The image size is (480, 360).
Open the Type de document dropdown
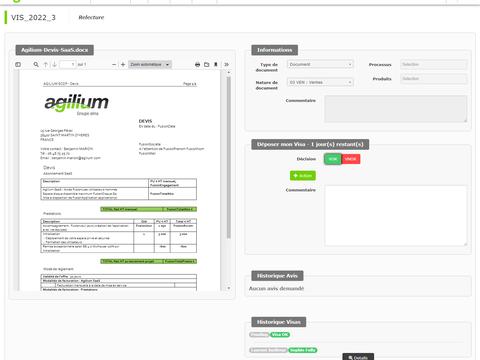[x=320, y=64]
